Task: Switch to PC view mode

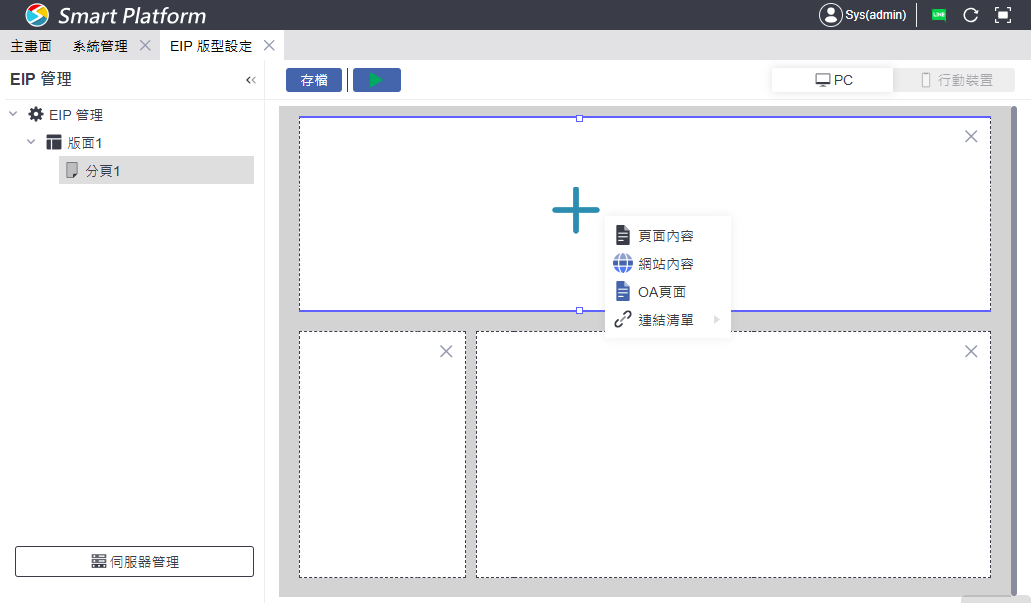Action: point(833,80)
